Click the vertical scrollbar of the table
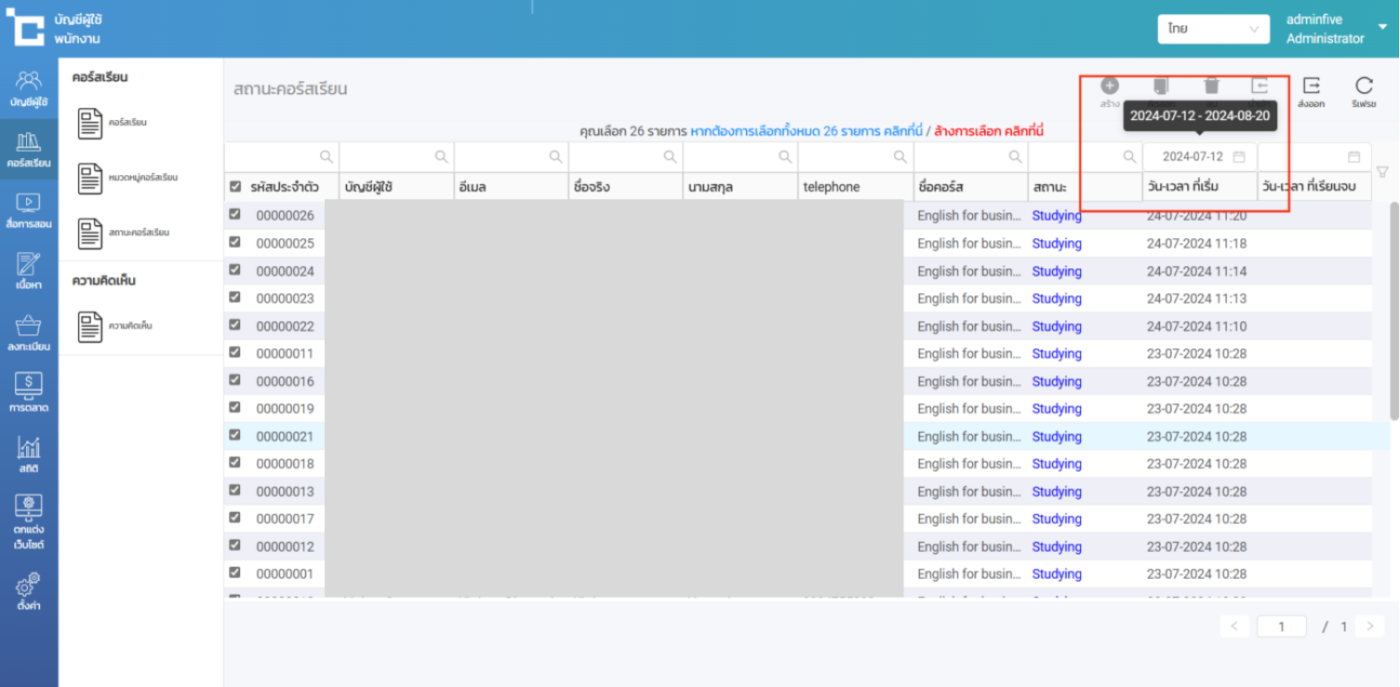 pos(1393,310)
